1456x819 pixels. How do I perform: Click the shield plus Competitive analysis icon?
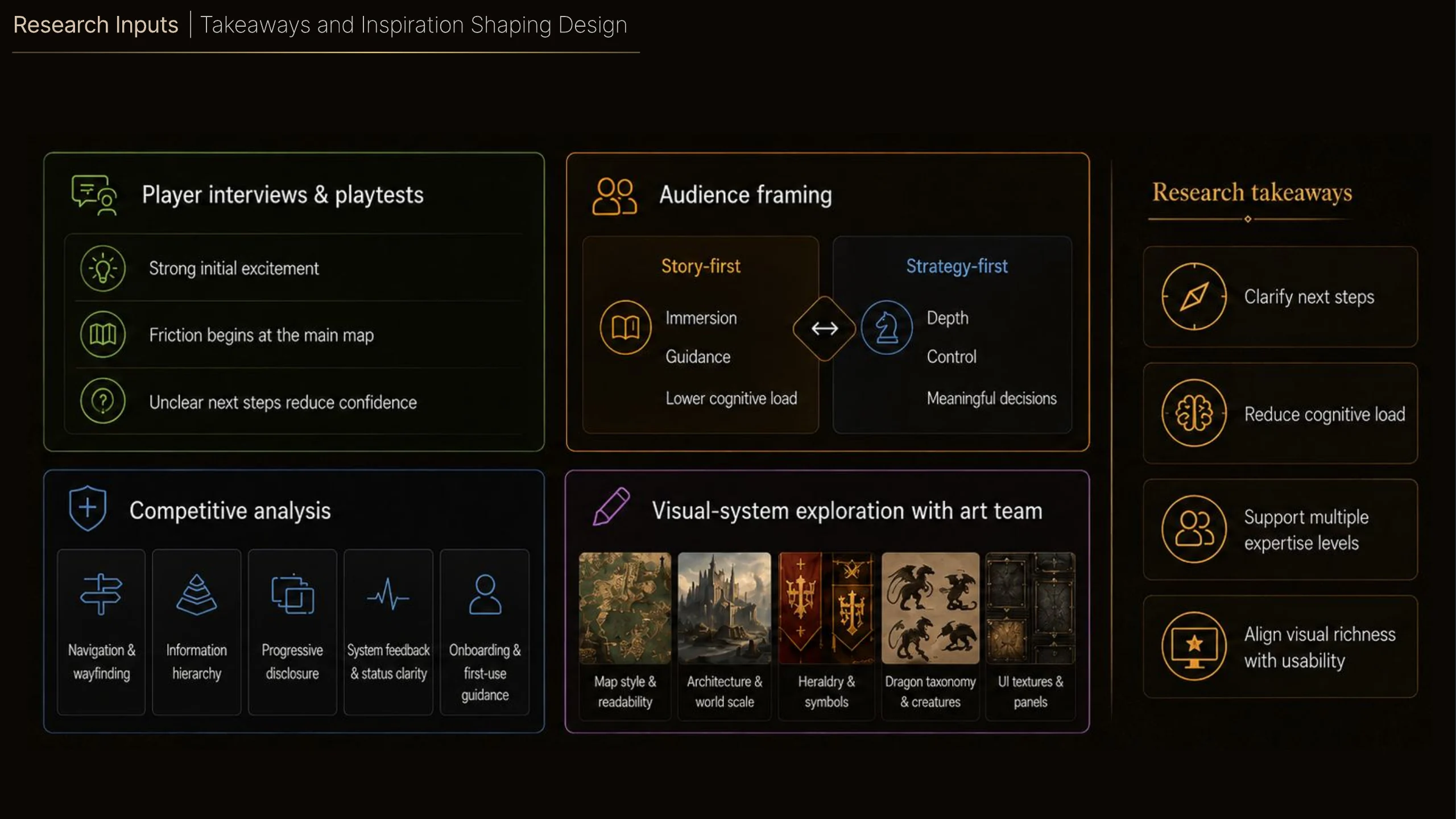pos(88,508)
